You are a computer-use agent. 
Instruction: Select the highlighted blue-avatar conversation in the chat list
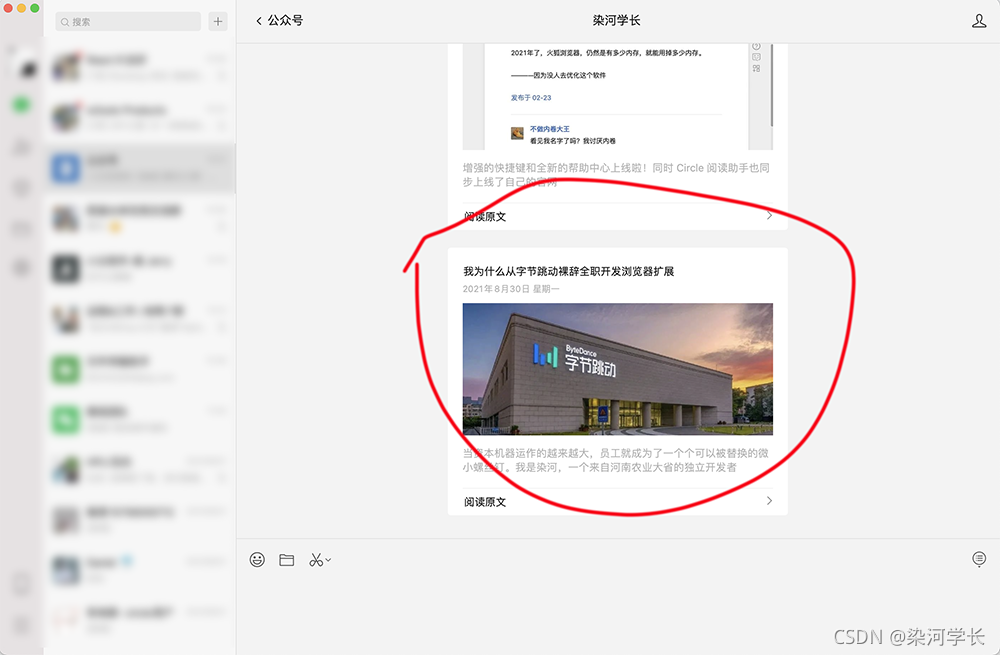(x=140, y=168)
